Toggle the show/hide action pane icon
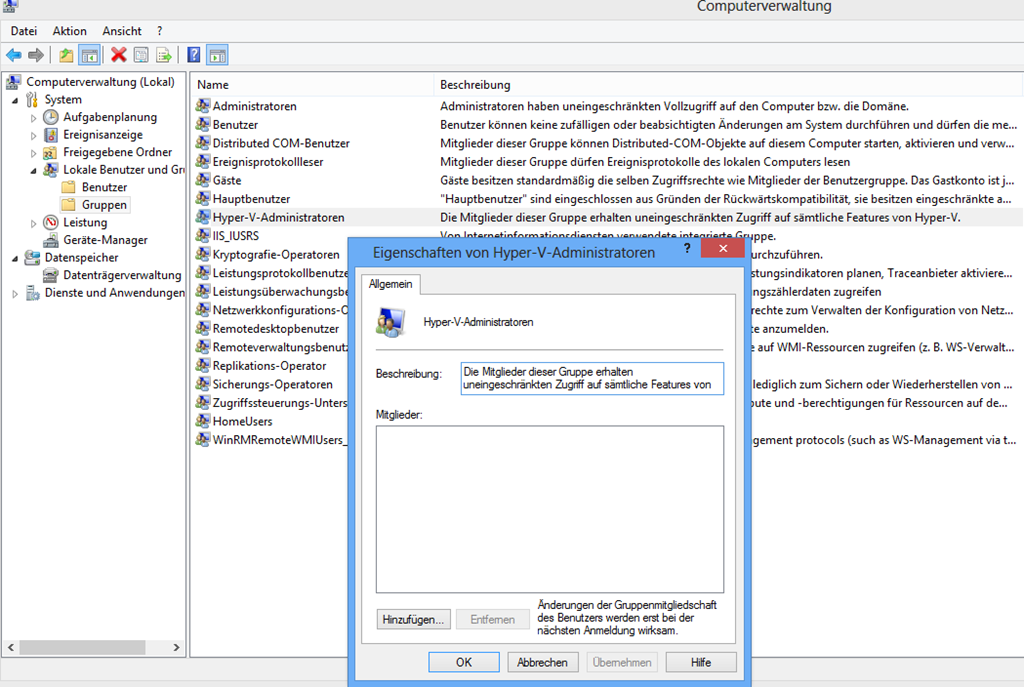1024x687 pixels. tap(217, 56)
